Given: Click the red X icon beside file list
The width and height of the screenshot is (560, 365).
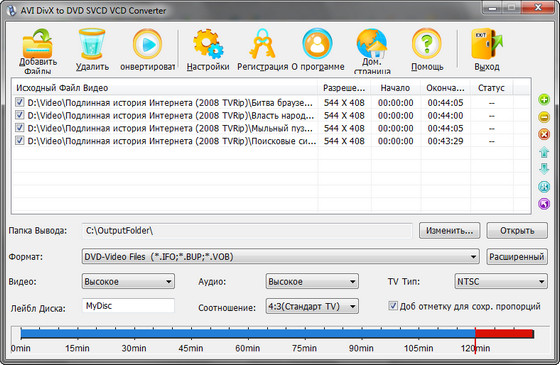Looking at the screenshot, I should tap(544, 135).
